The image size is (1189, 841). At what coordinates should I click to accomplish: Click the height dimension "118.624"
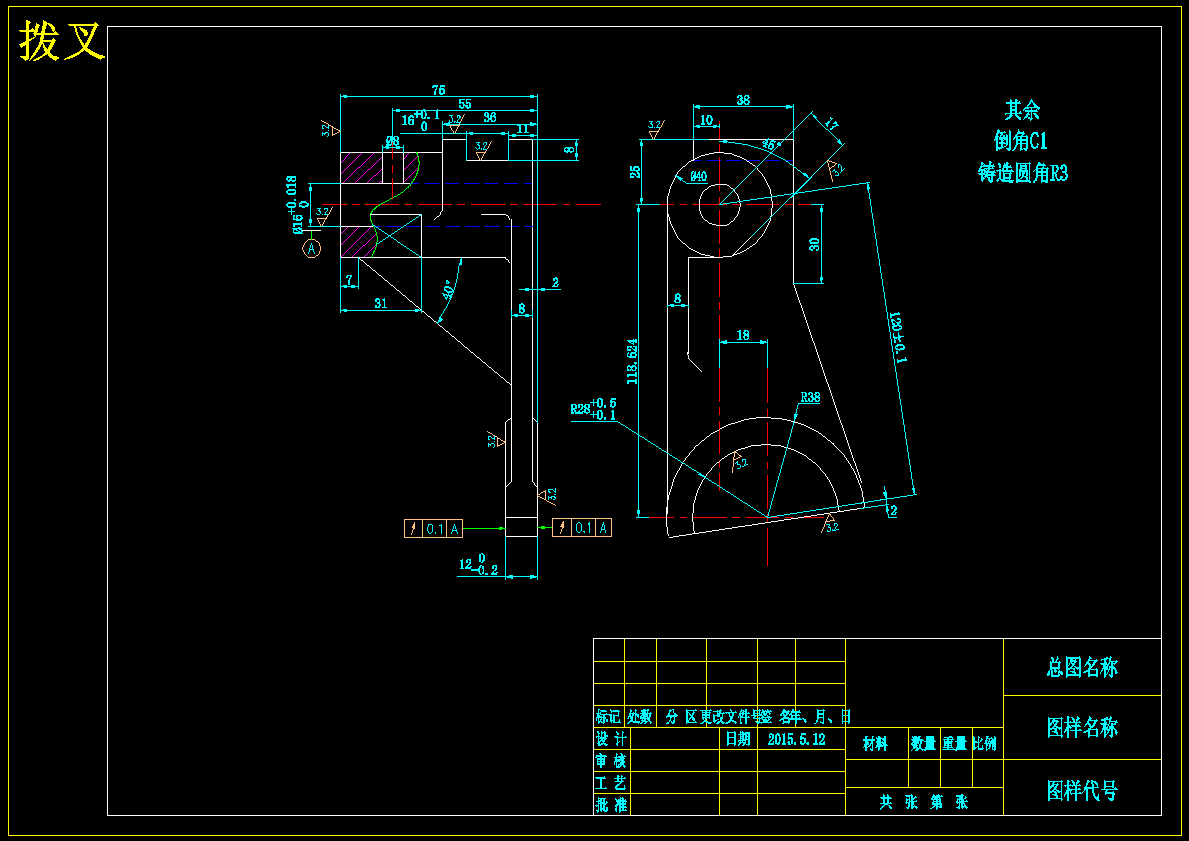pyautogui.click(x=632, y=361)
